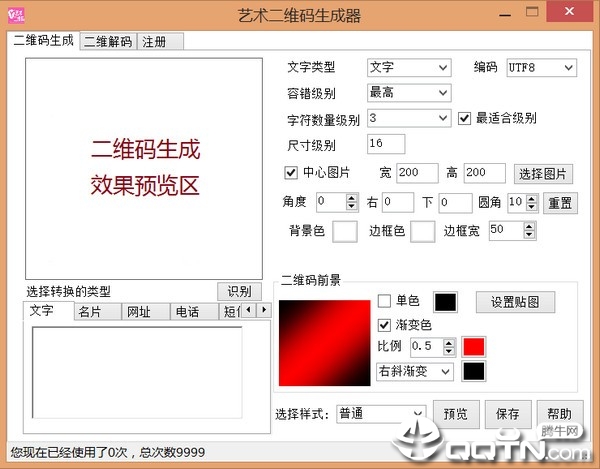Click the app logo icon in title bar

(x=16, y=16)
